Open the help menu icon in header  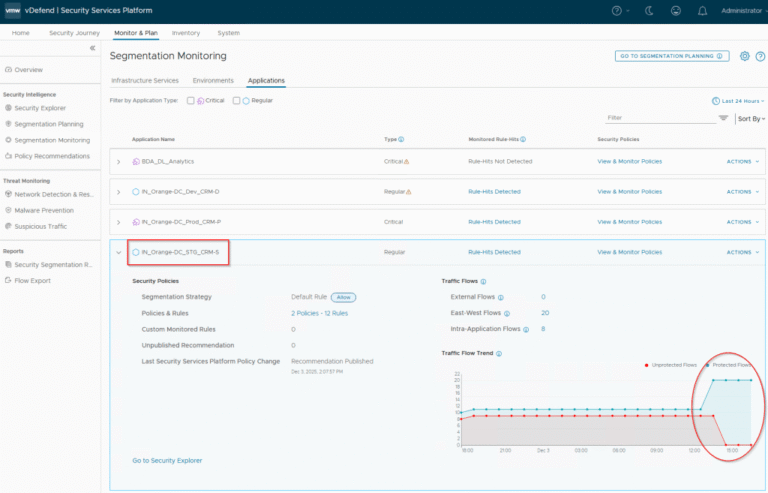point(617,11)
